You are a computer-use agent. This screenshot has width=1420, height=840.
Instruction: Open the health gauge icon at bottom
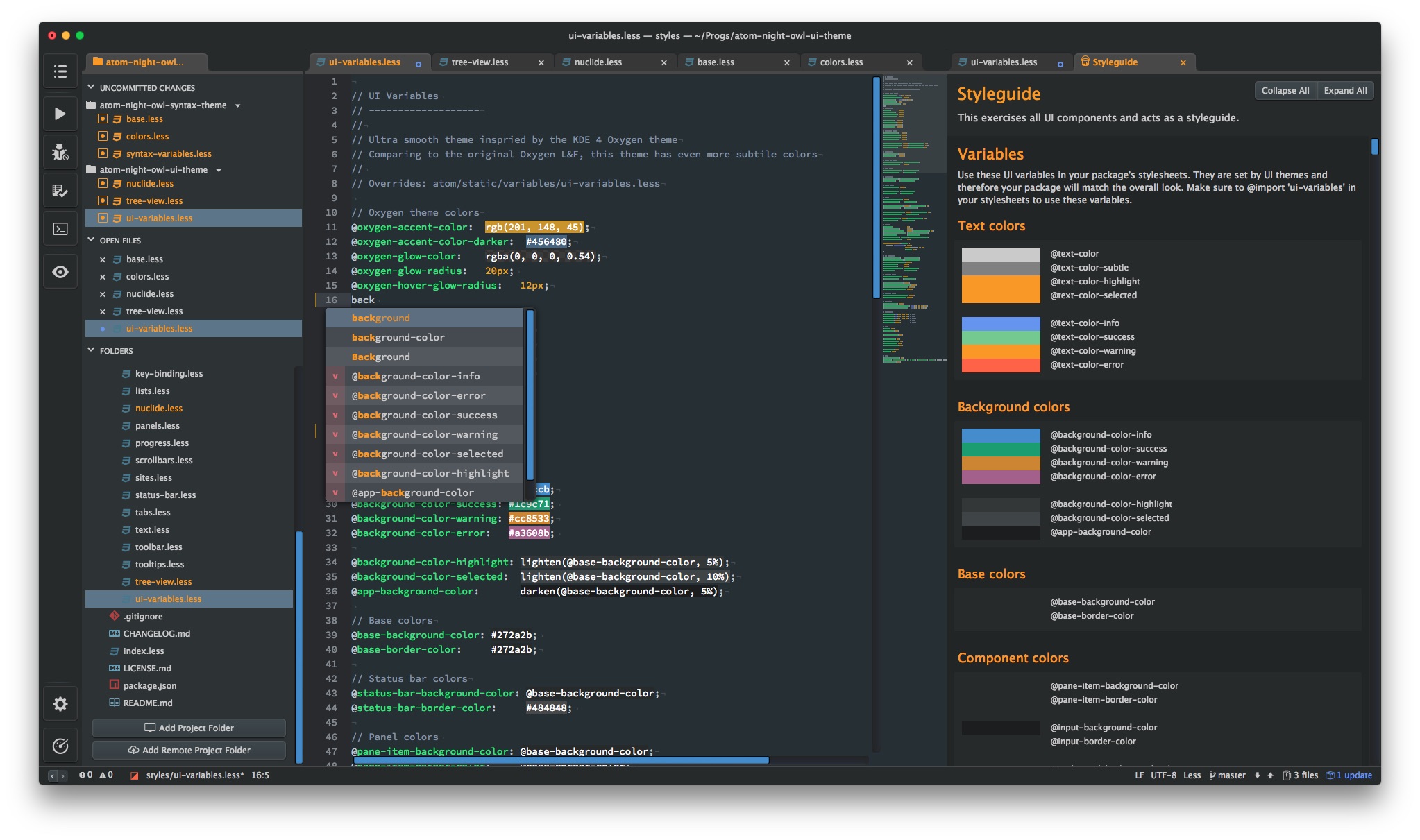(x=60, y=746)
